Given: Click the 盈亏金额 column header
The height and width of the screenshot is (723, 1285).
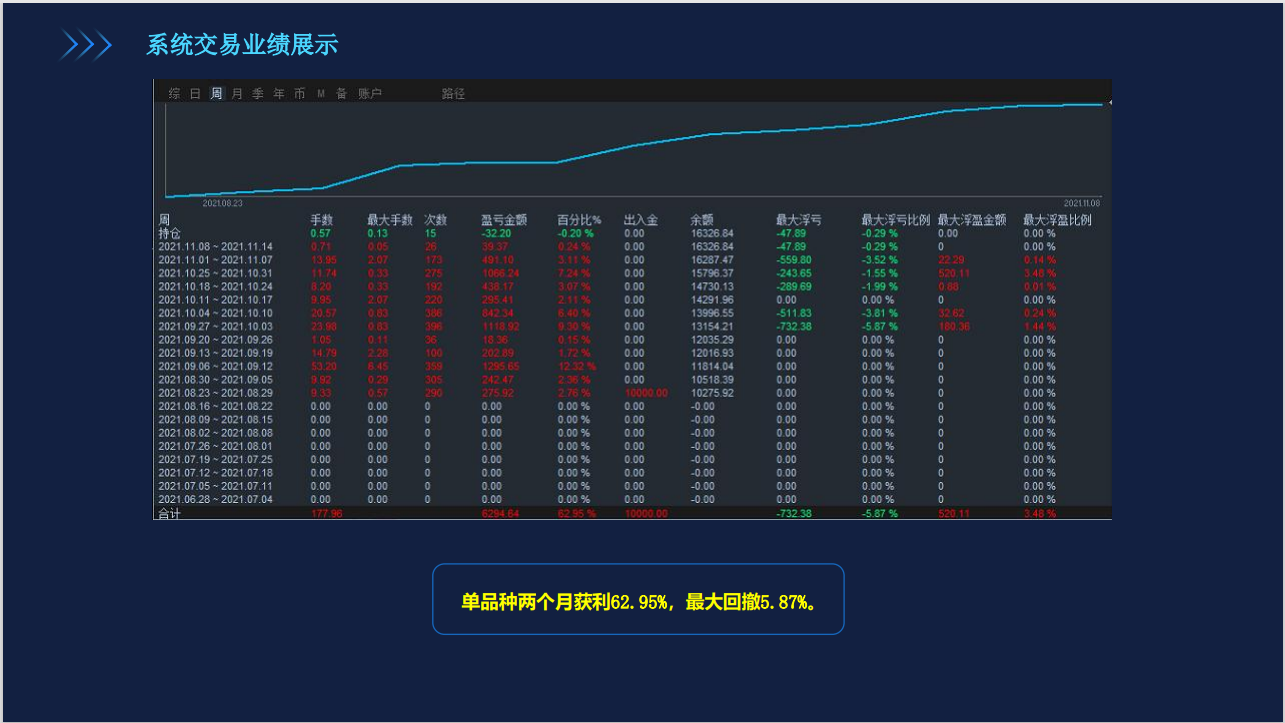Looking at the screenshot, I should 503,220.
